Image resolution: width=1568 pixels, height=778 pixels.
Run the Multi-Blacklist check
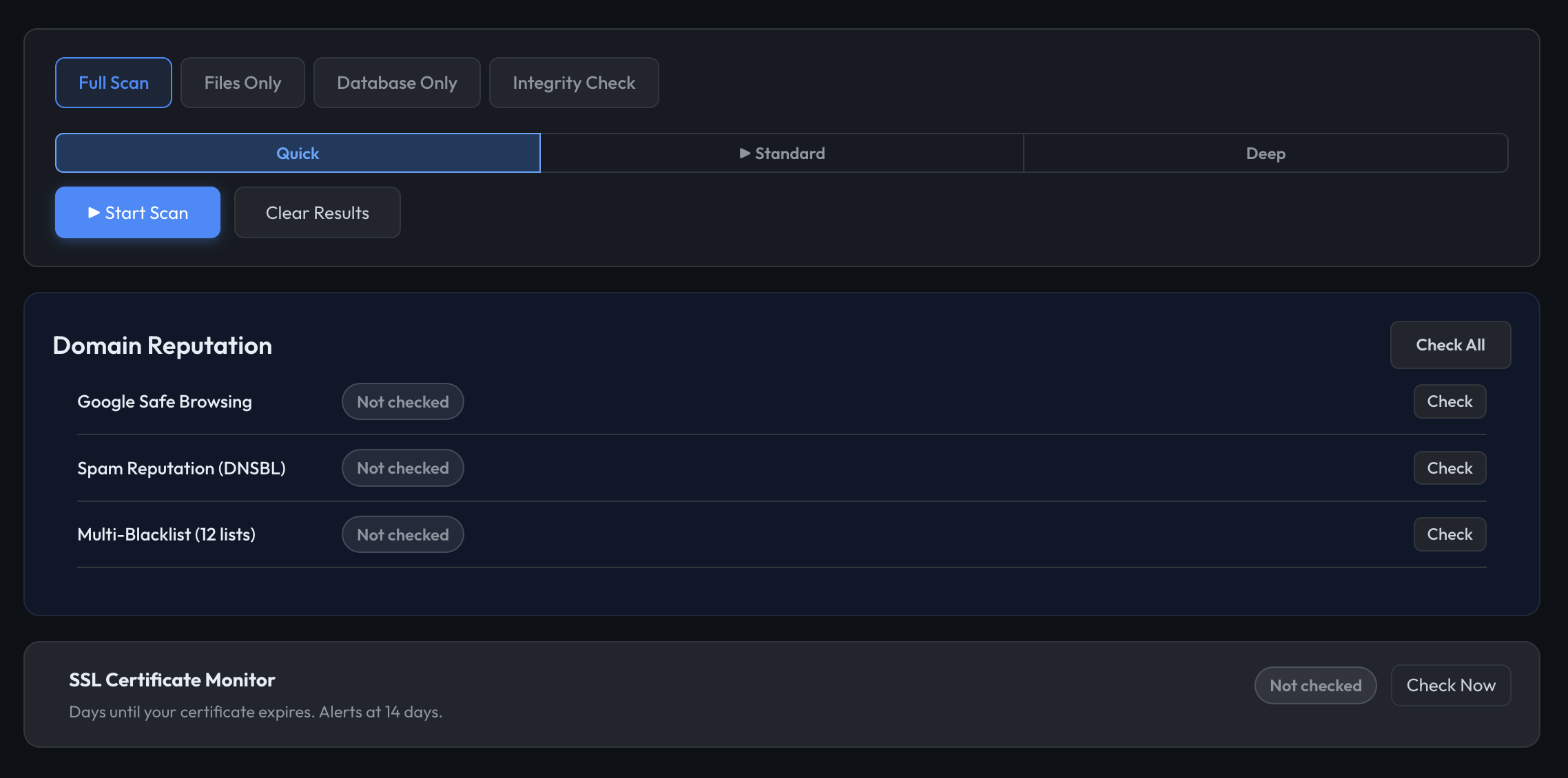tap(1450, 534)
